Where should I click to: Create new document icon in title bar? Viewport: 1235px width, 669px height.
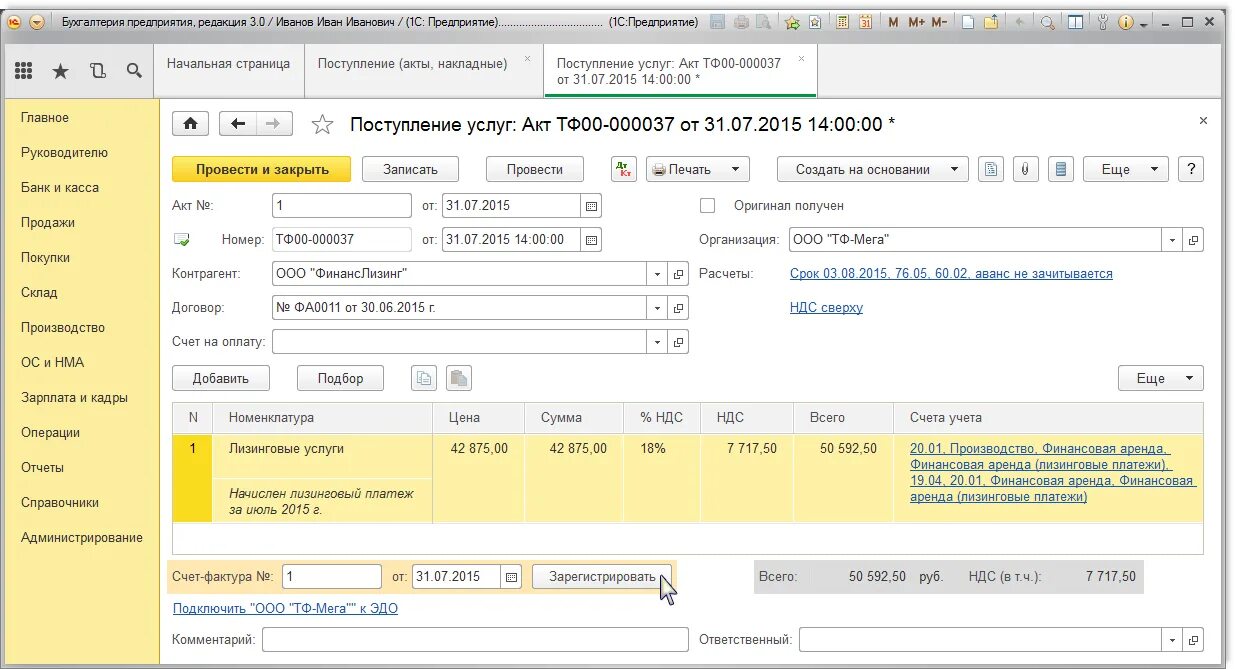pos(968,21)
